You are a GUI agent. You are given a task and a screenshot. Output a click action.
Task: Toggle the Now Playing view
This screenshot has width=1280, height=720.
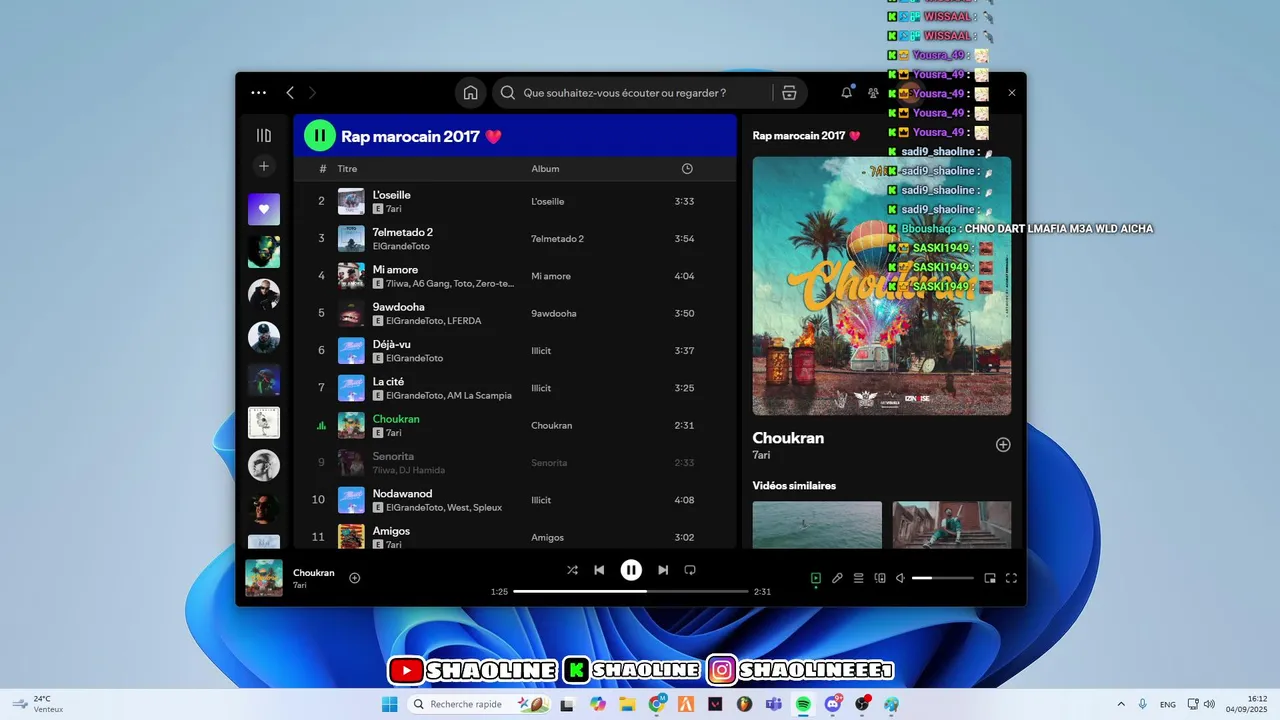pyautogui.click(x=816, y=578)
